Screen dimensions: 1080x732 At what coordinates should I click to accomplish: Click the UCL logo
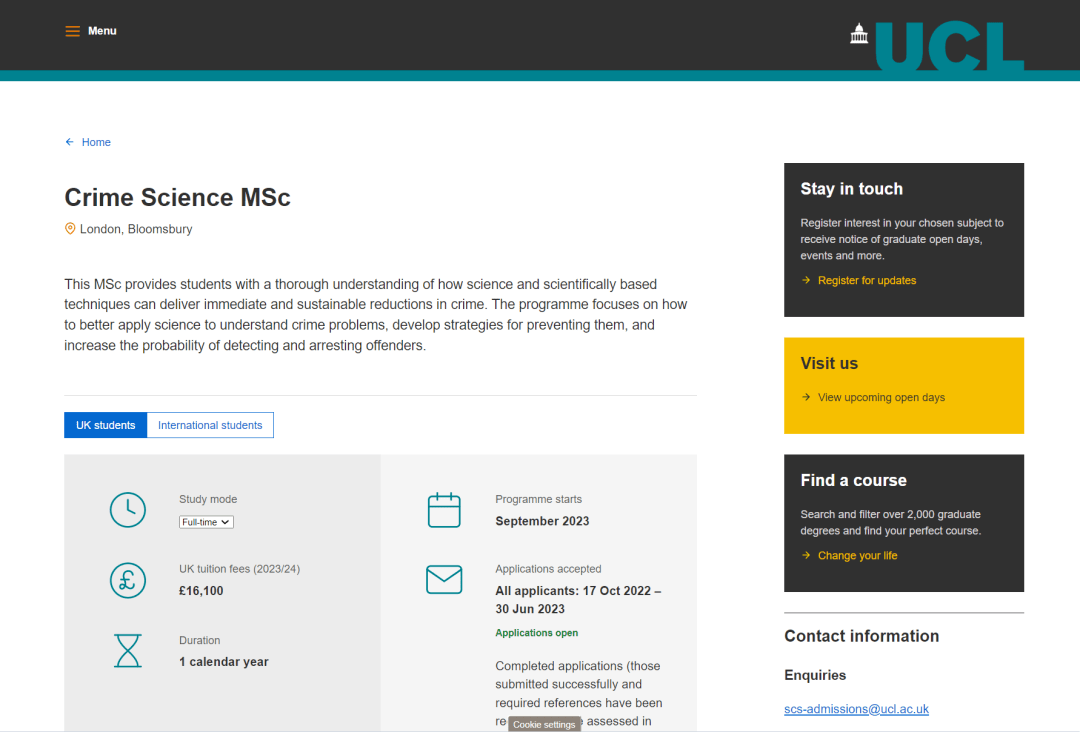click(936, 44)
